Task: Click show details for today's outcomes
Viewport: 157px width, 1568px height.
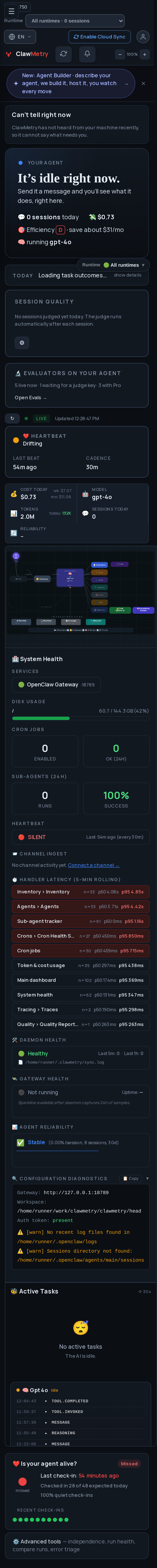Action: coord(128,275)
